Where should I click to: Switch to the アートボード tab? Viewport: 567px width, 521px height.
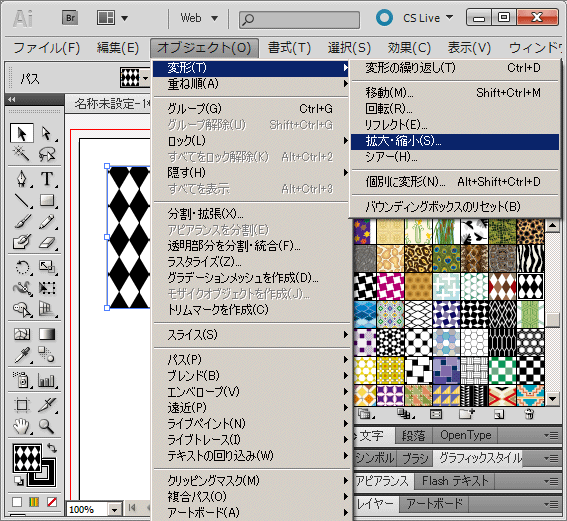coord(434,504)
